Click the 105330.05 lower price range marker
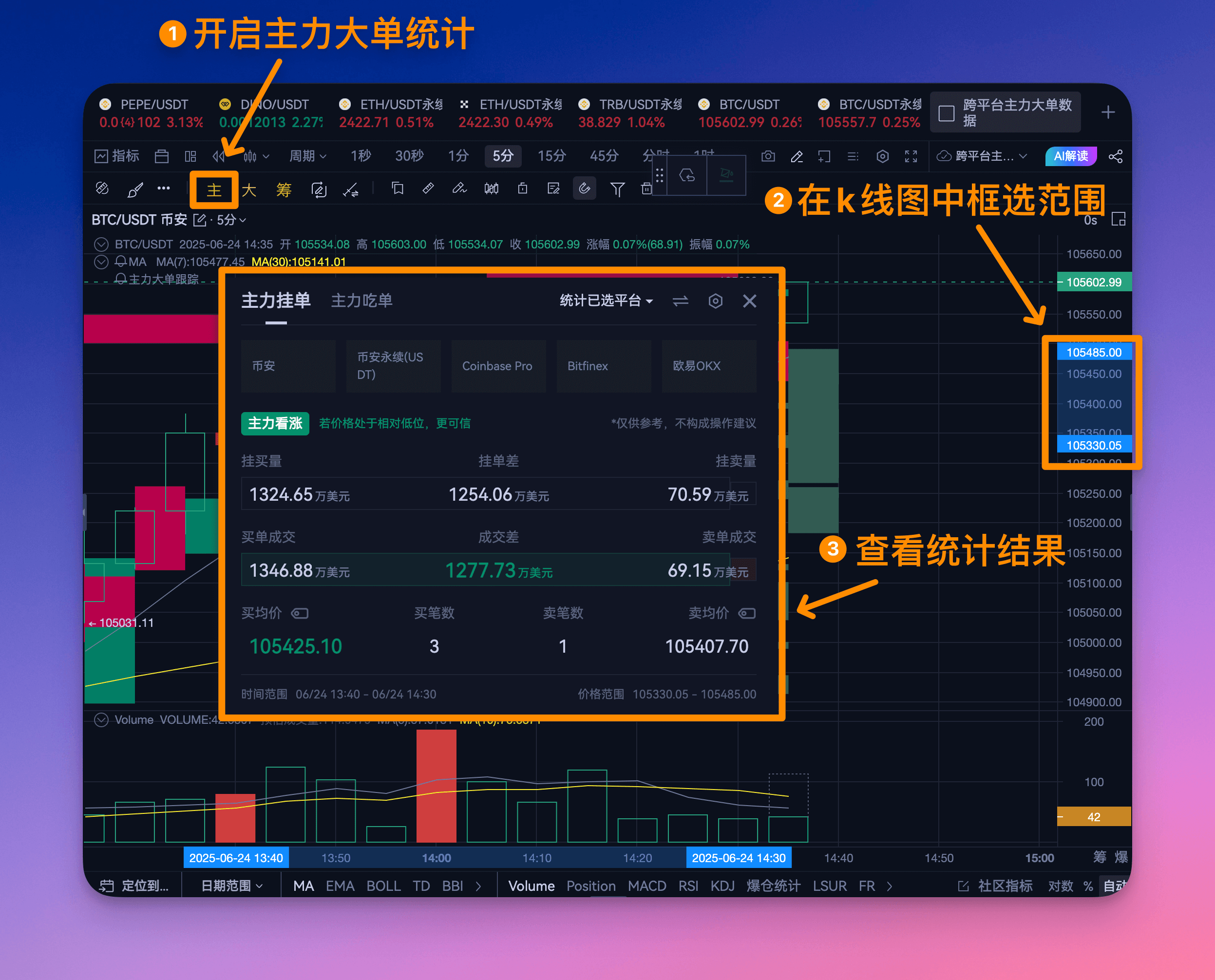 [x=1094, y=445]
